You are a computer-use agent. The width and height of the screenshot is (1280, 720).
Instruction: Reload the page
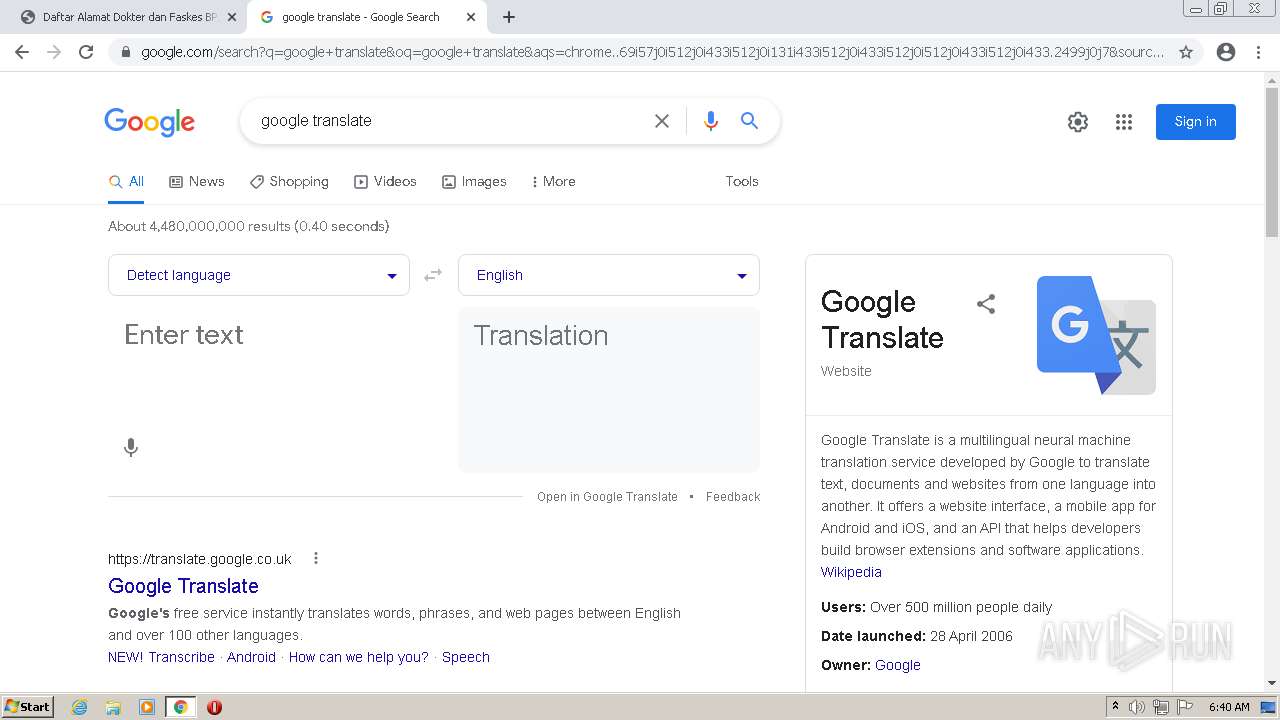[x=86, y=52]
